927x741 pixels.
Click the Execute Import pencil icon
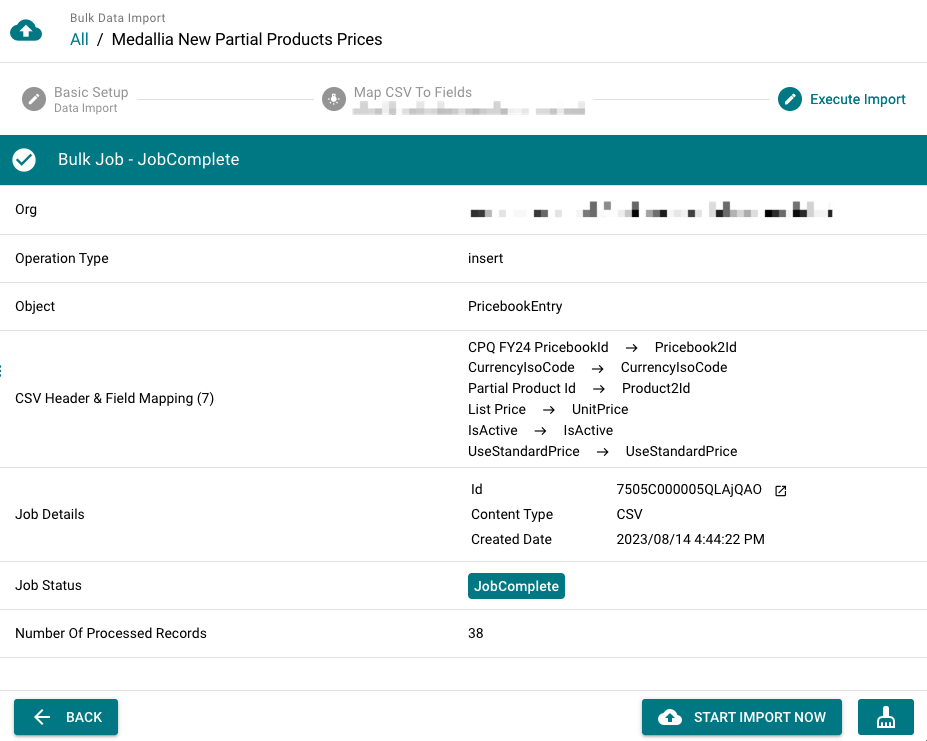click(x=789, y=99)
